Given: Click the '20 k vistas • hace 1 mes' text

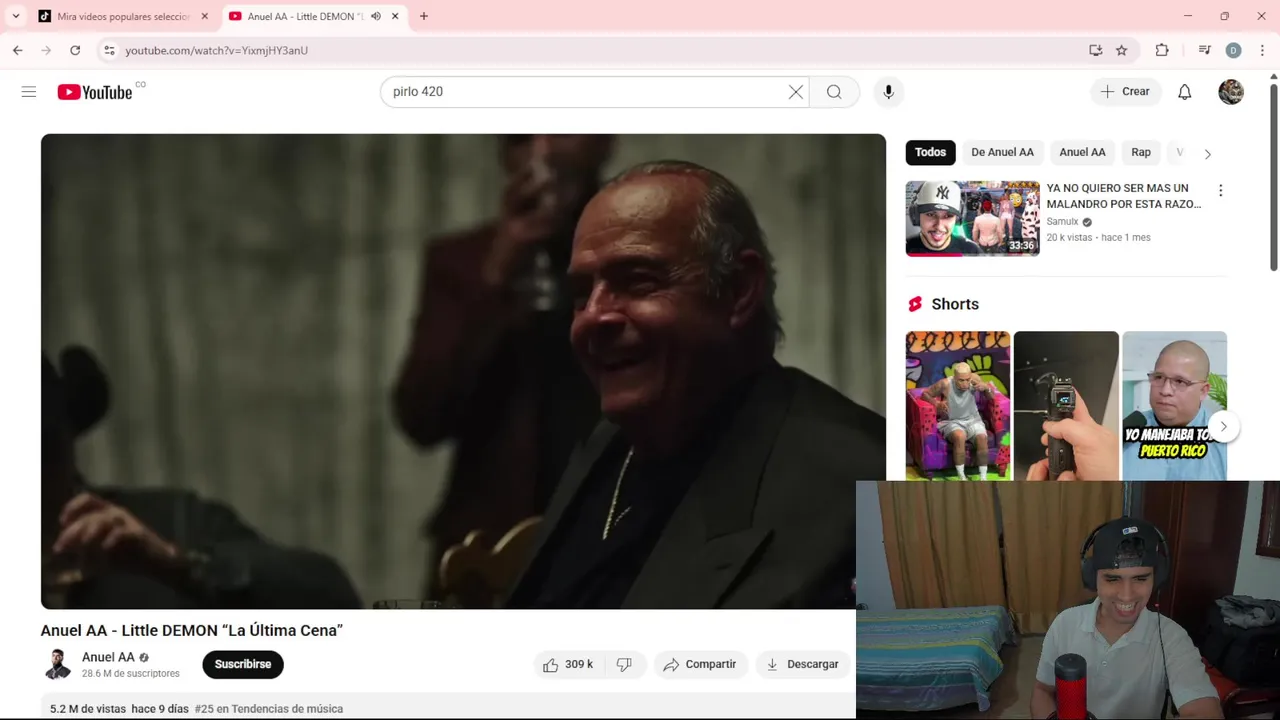Looking at the screenshot, I should 1098,238.
